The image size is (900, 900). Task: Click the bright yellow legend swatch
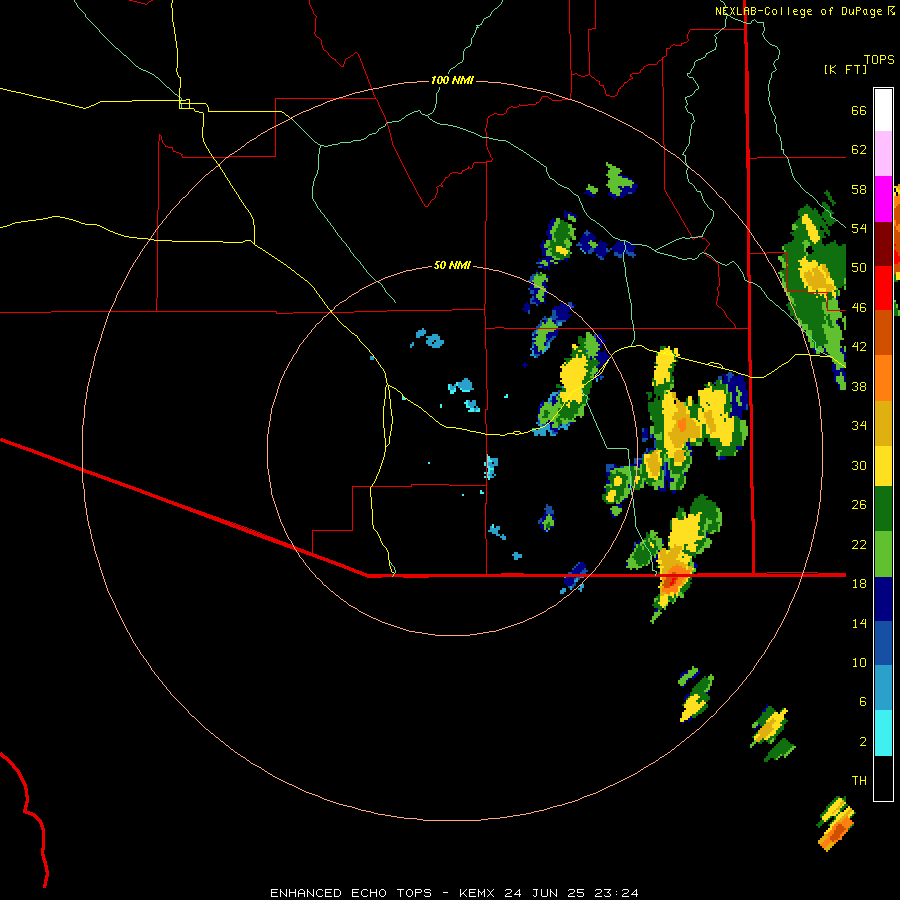[x=883, y=466]
